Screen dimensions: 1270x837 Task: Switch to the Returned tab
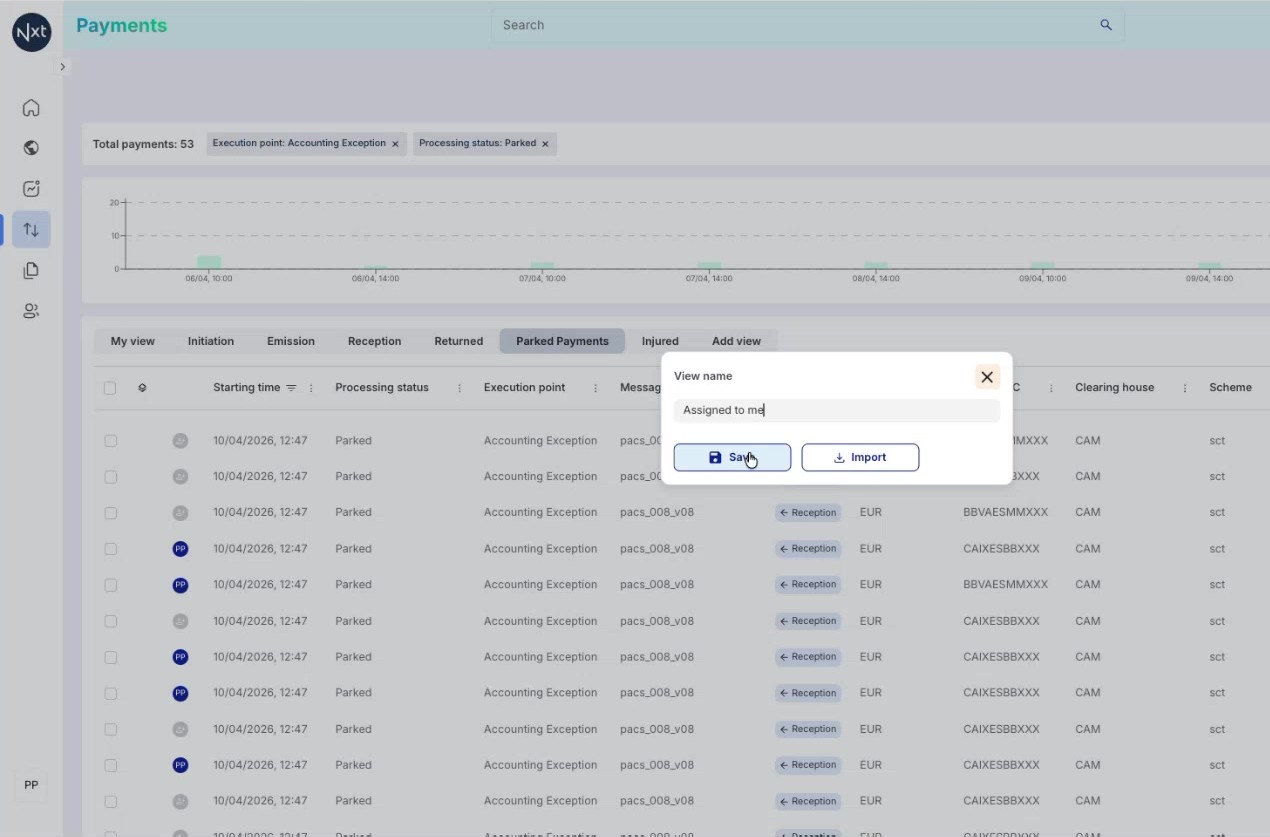(x=459, y=341)
